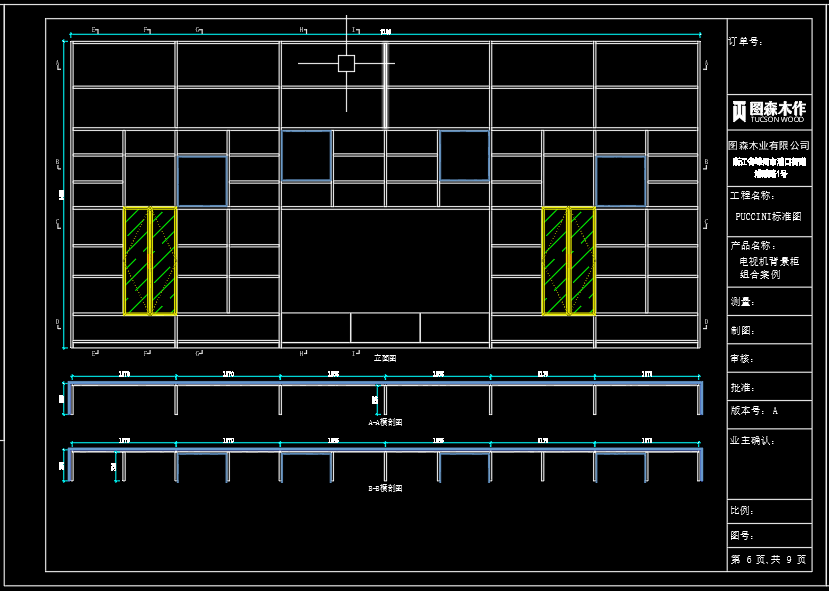
Task: Select the leftmost green hatched door panel
Action: tap(137, 261)
